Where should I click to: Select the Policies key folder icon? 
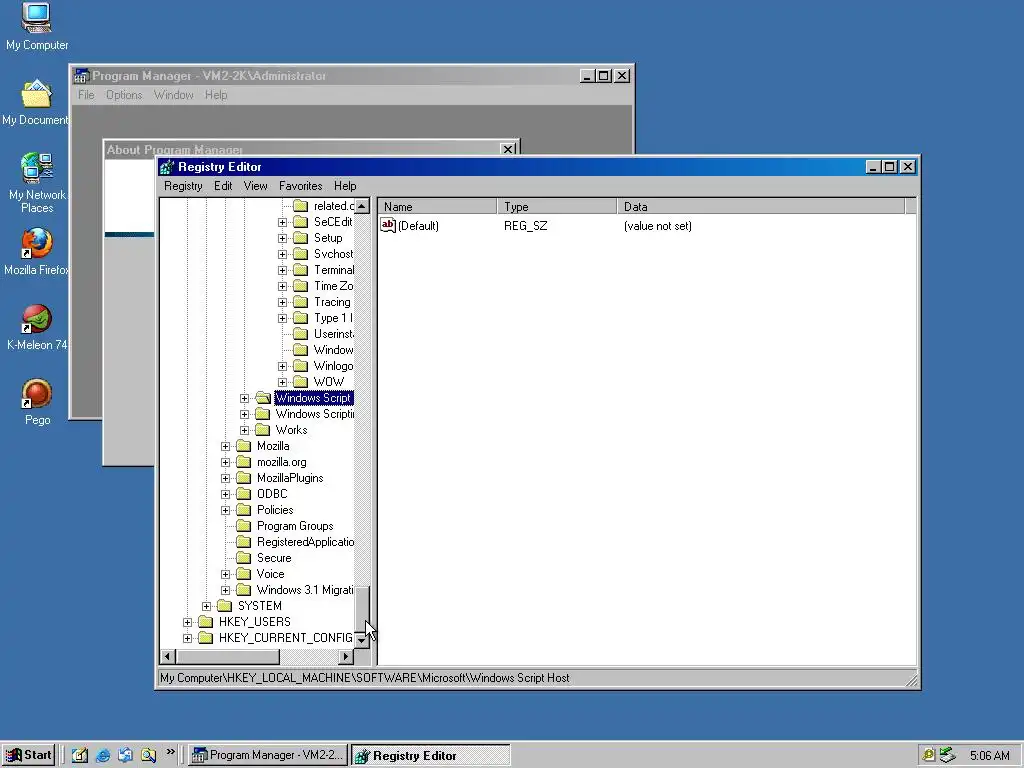coord(244,510)
